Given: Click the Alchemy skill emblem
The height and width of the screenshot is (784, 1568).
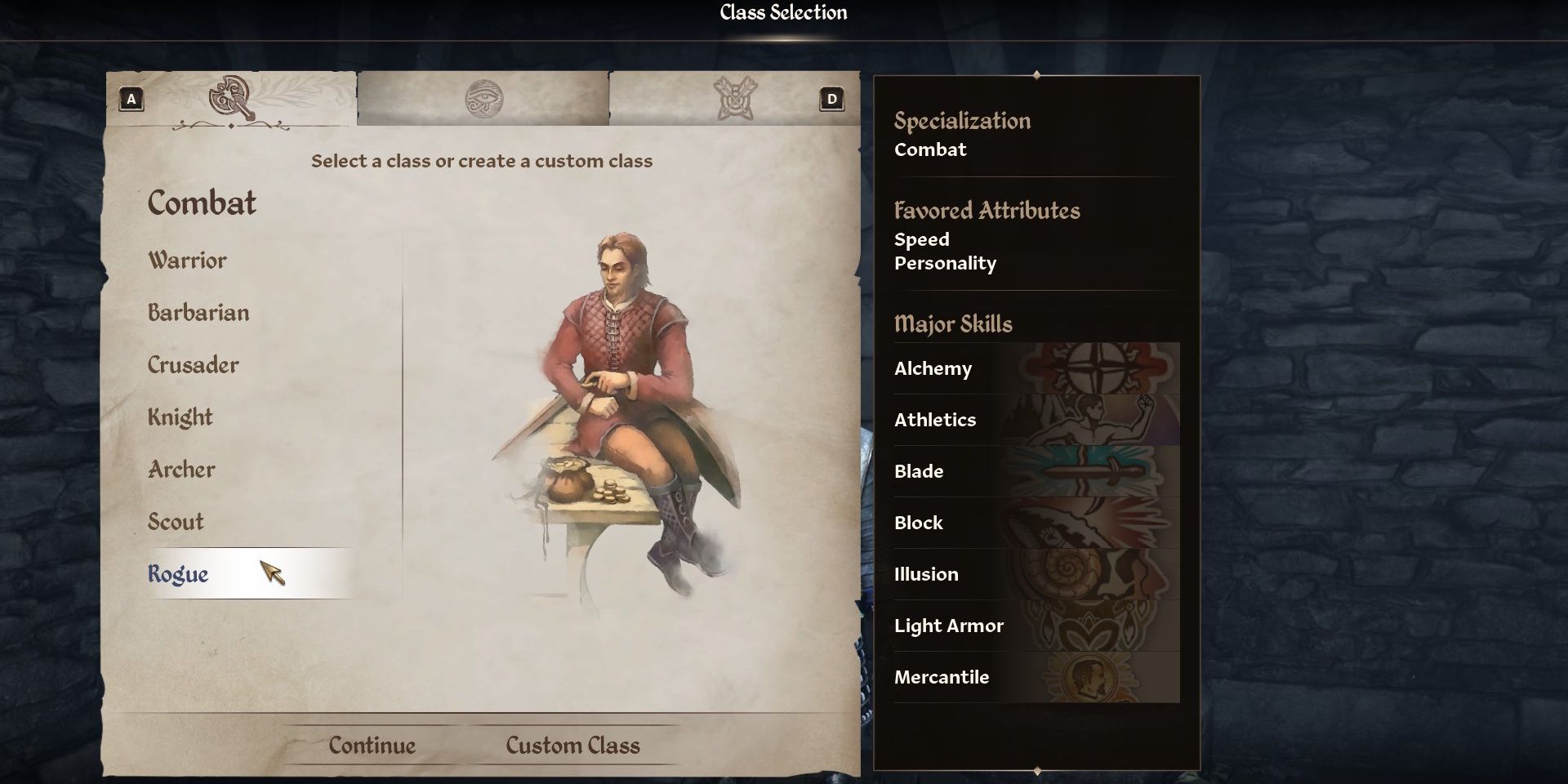Looking at the screenshot, I should (1093, 368).
